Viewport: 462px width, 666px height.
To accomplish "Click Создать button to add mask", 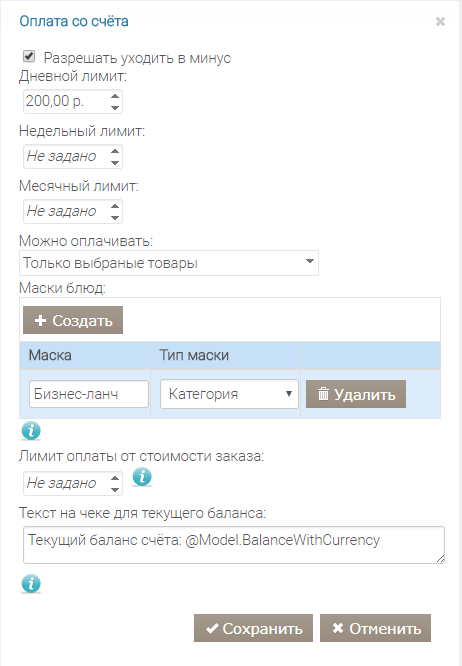I will (x=73, y=320).
